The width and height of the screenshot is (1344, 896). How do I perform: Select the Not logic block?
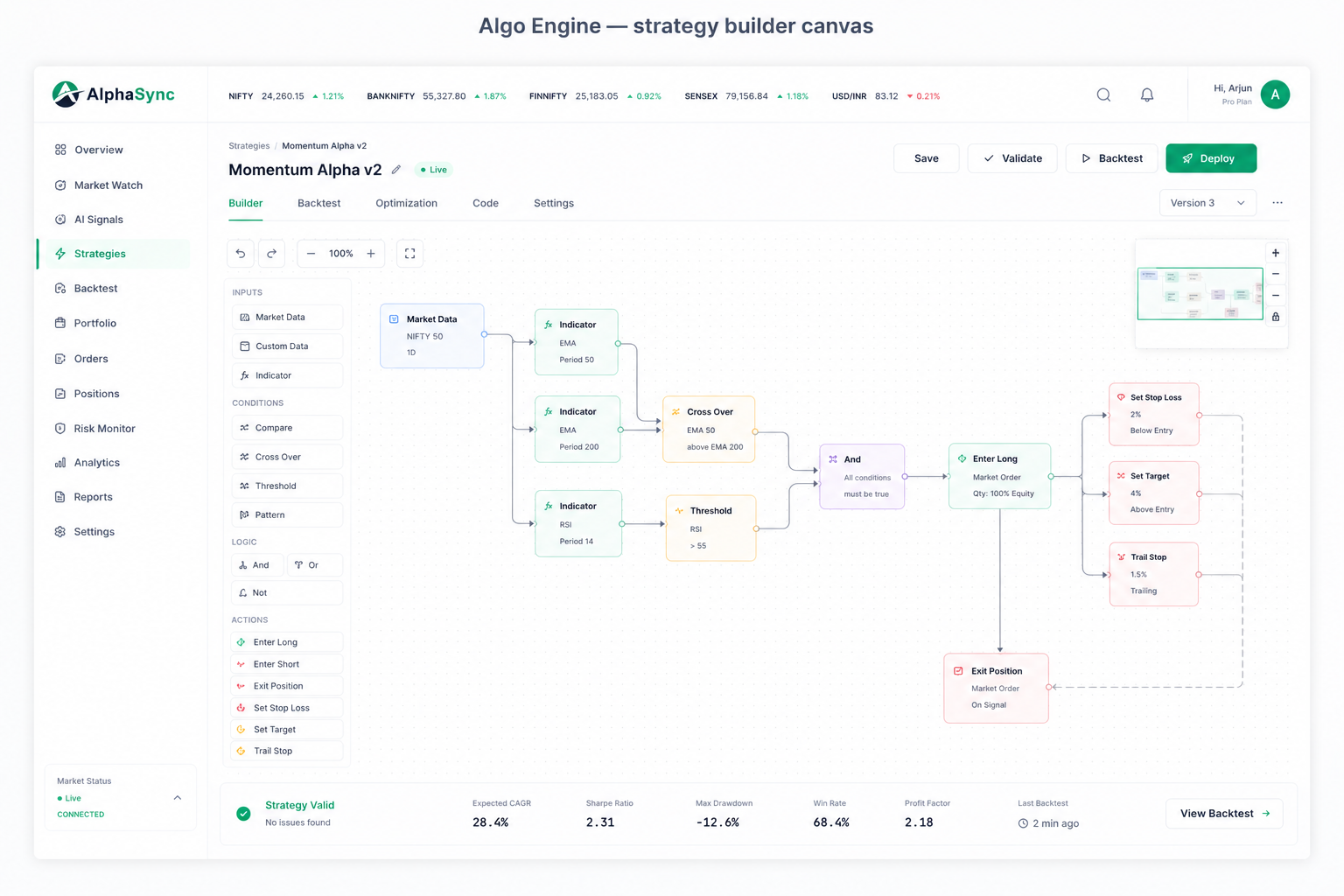click(288, 592)
